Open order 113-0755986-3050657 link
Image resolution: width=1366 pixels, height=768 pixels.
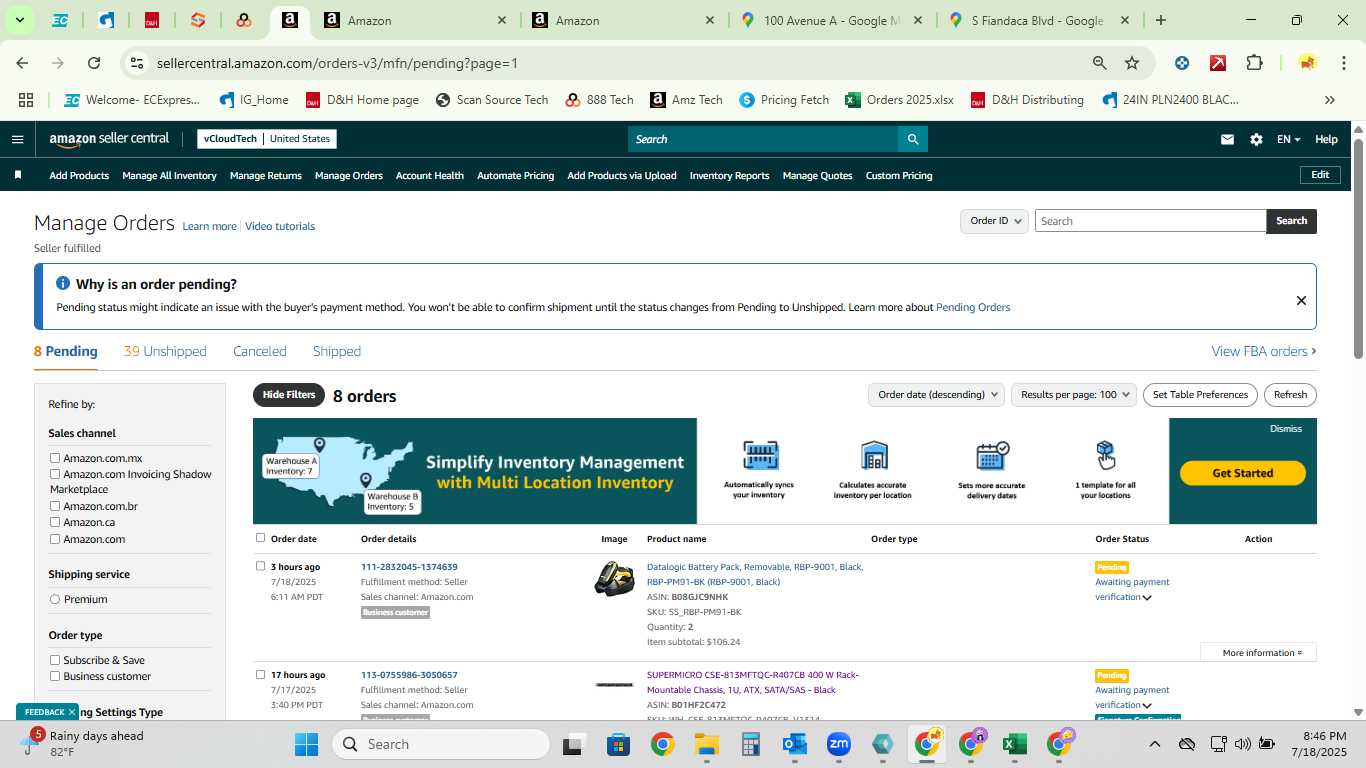click(409, 675)
